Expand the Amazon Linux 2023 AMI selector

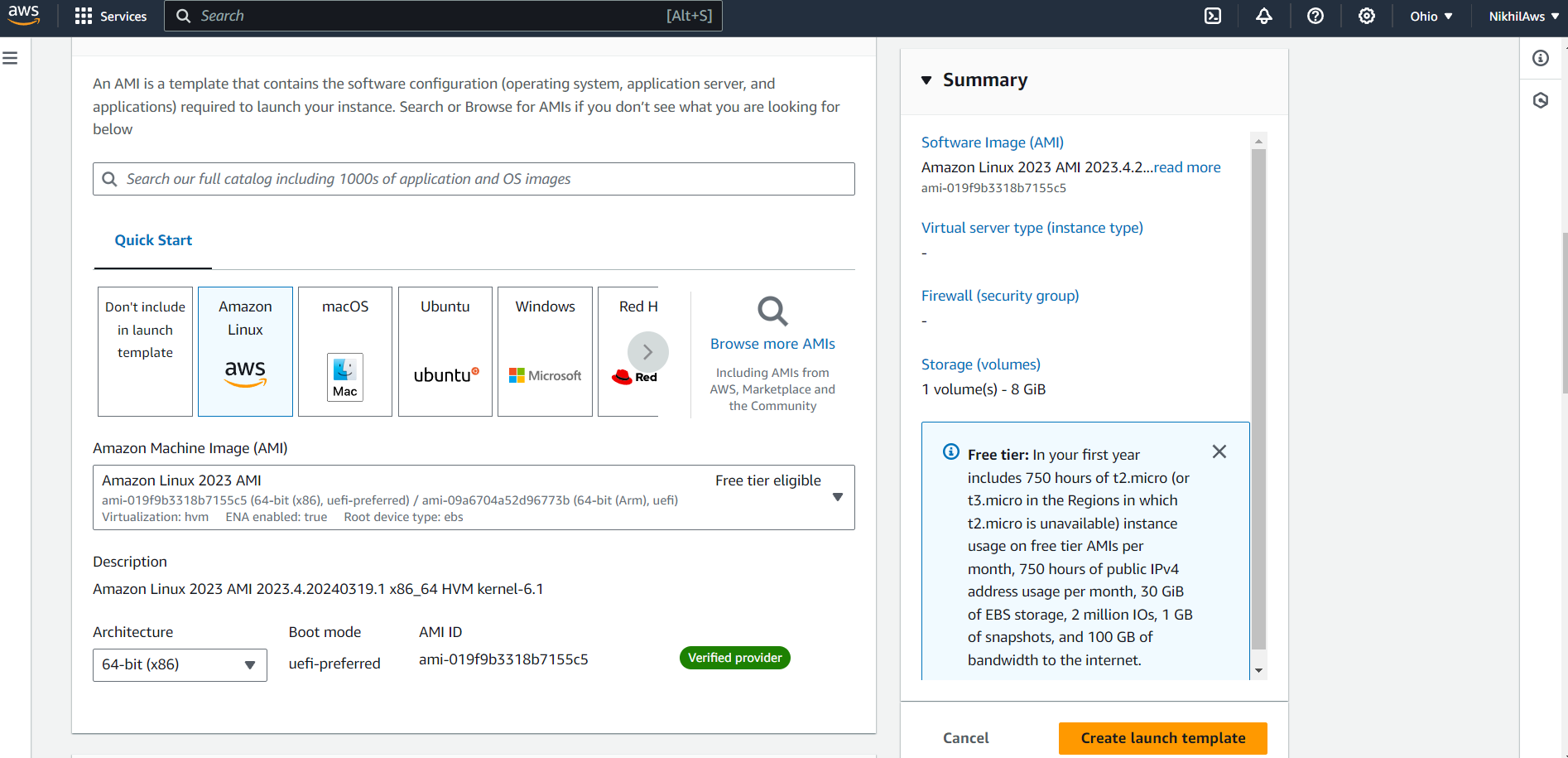click(x=474, y=497)
